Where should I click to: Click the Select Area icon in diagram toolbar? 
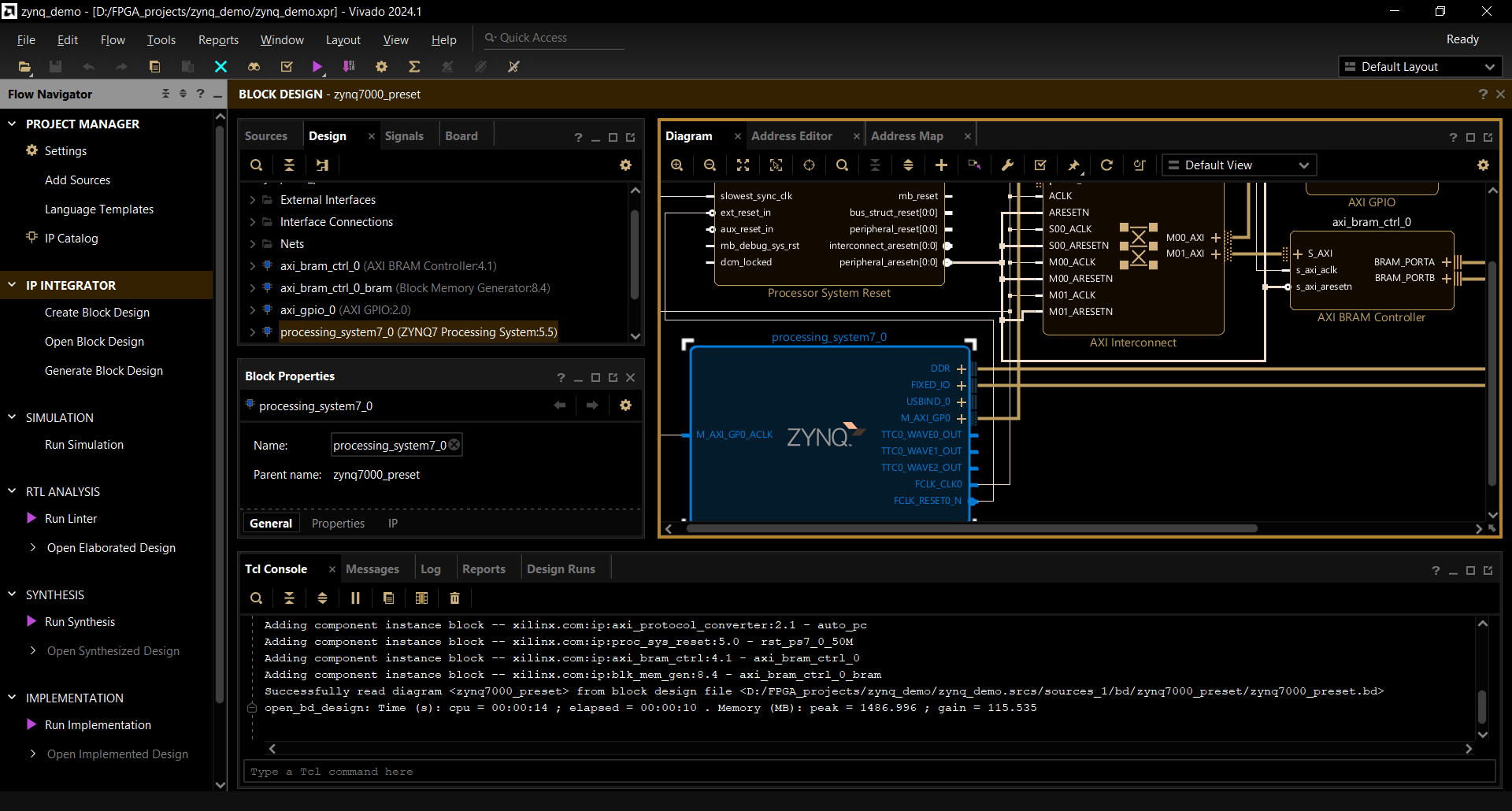776,165
